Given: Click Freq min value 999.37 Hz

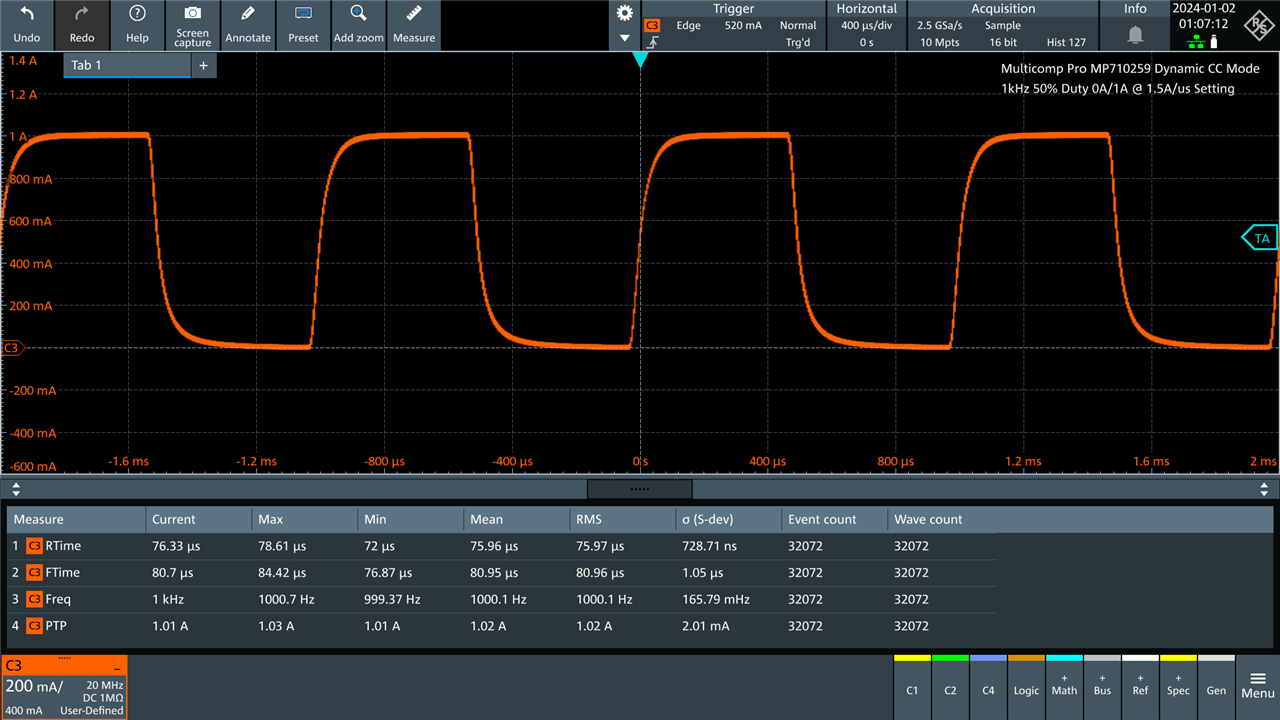Looking at the screenshot, I should 391,599.
